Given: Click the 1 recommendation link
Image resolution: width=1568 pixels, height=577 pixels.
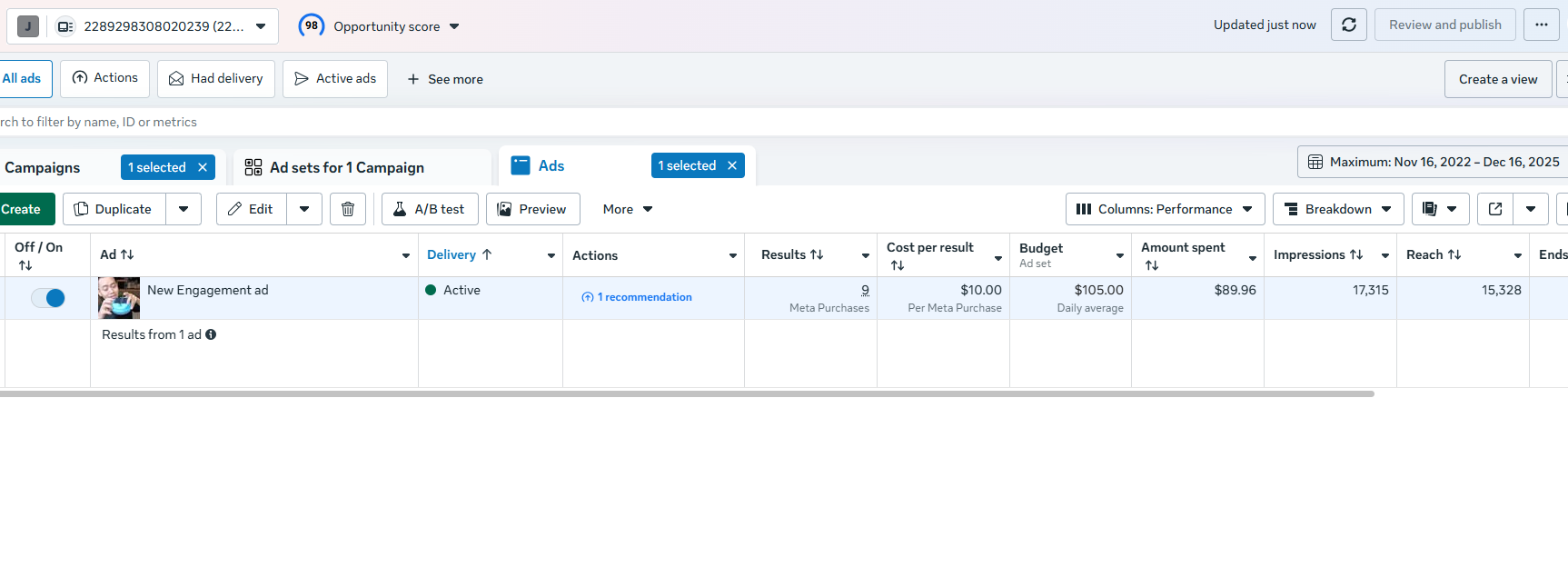Looking at the screenshot, I should click(637, 297).
